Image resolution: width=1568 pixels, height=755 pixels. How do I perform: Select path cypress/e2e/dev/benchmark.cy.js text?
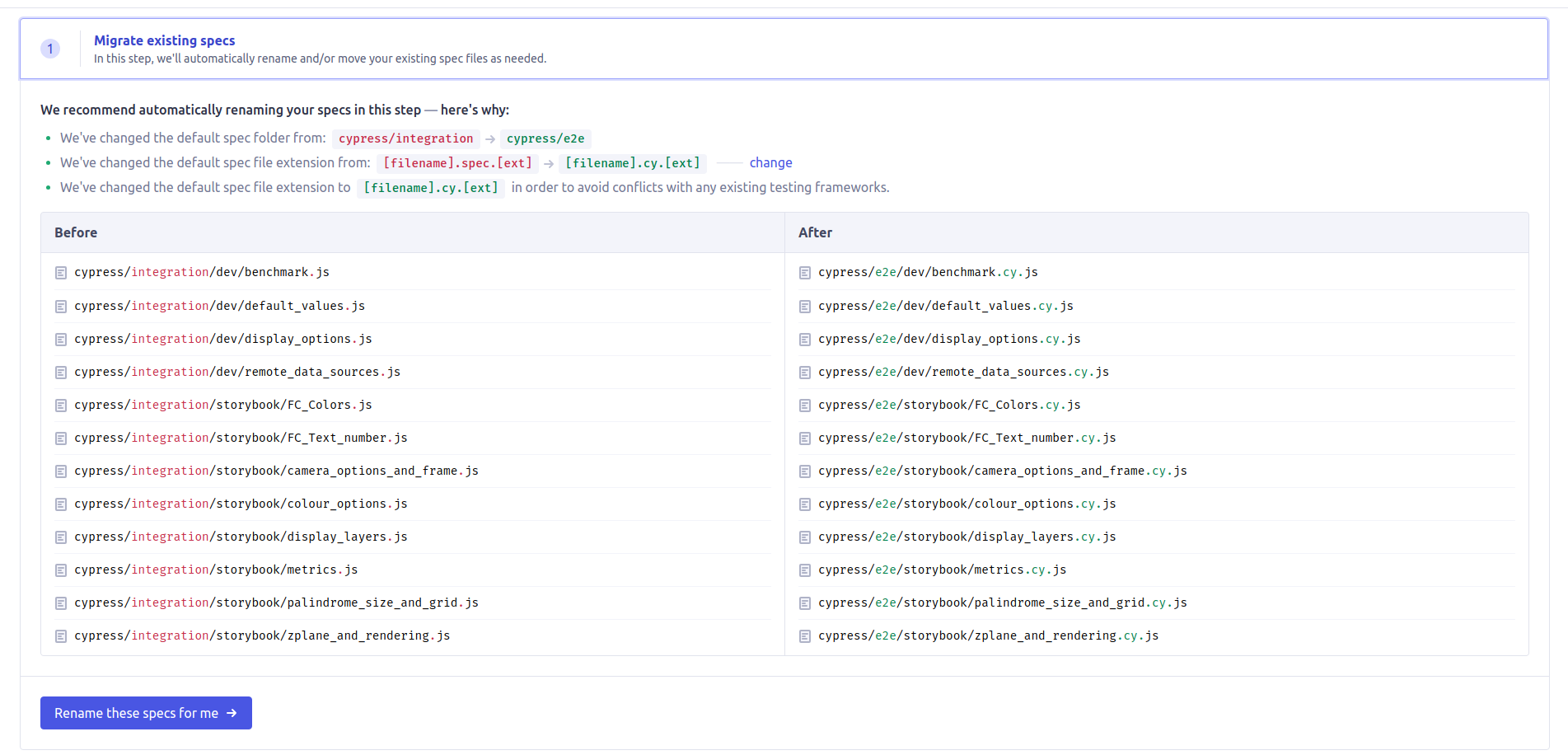click(928, 272)
